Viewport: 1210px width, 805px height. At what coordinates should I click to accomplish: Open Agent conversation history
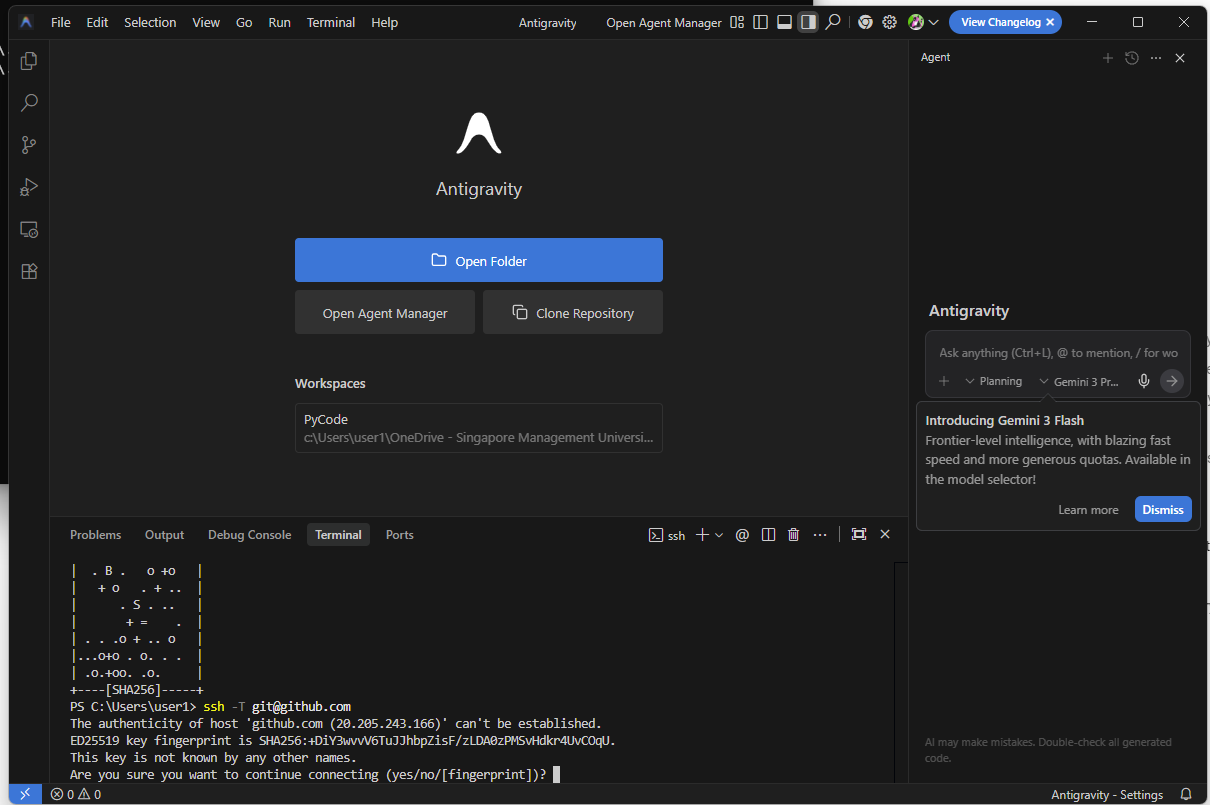click(1132, 58)
